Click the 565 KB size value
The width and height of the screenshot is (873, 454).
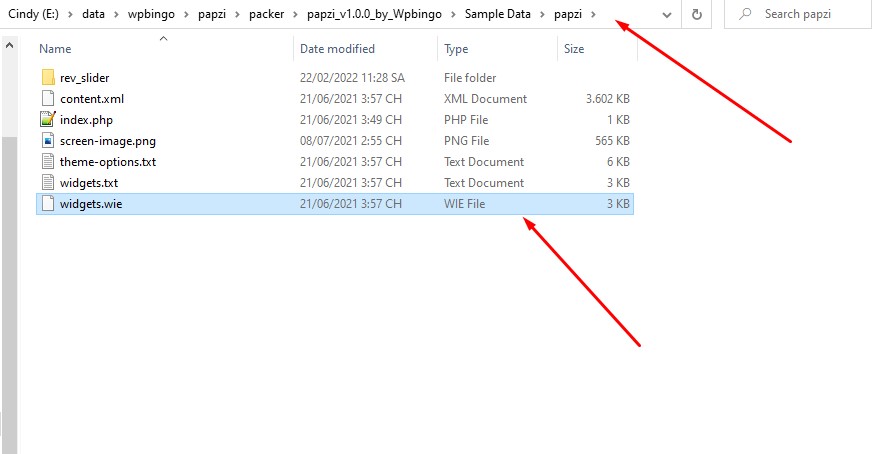click(x=612, y=141)
